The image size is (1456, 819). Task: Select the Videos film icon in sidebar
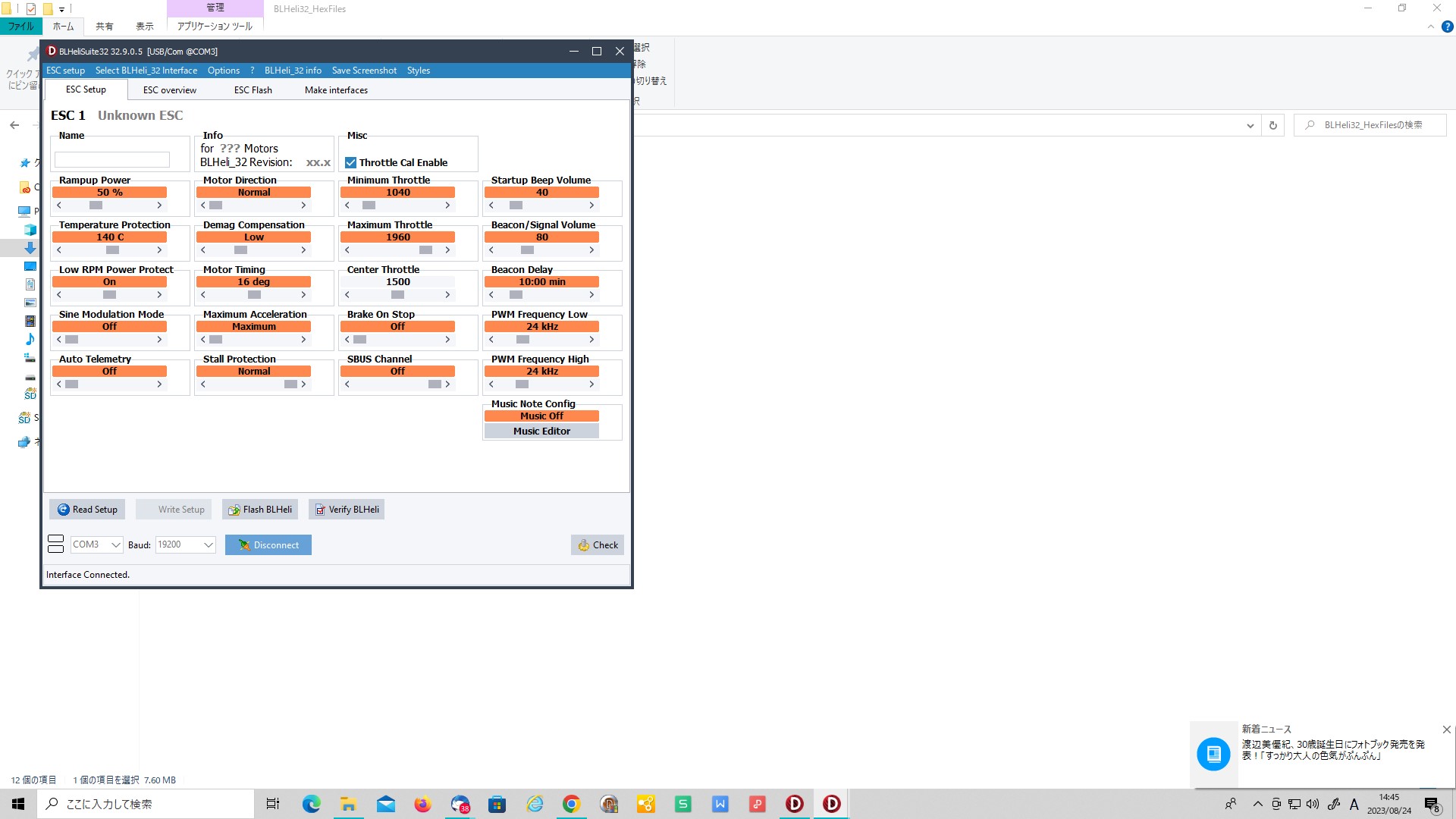(30, 321)
